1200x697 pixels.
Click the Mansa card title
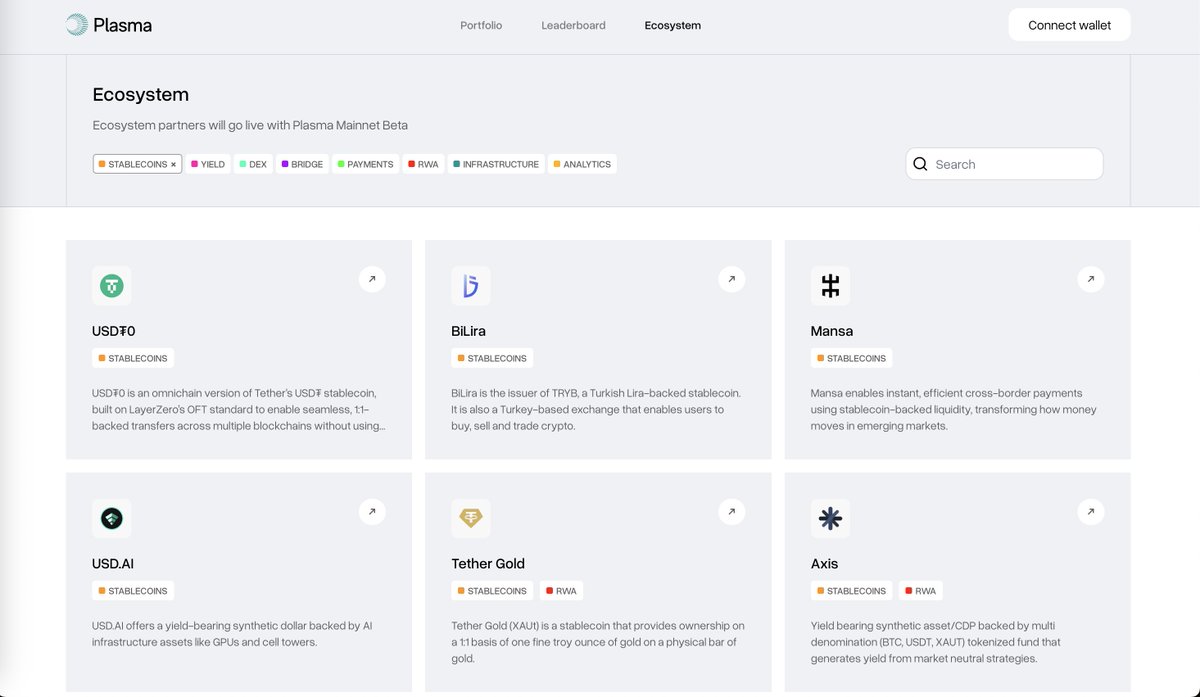tap(832, 331)
